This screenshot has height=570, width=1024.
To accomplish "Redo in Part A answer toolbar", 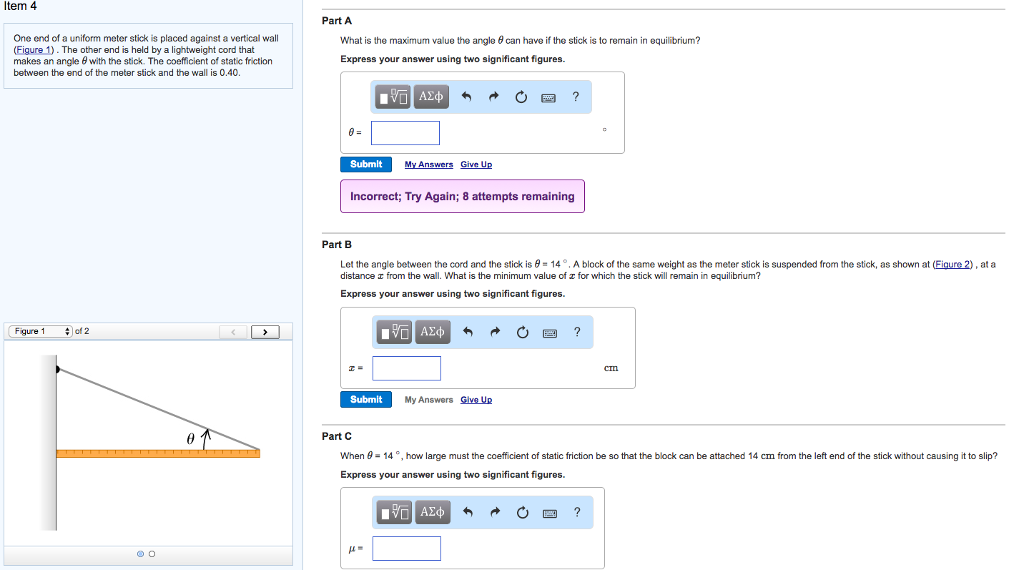I will click(x=494, y=97).
